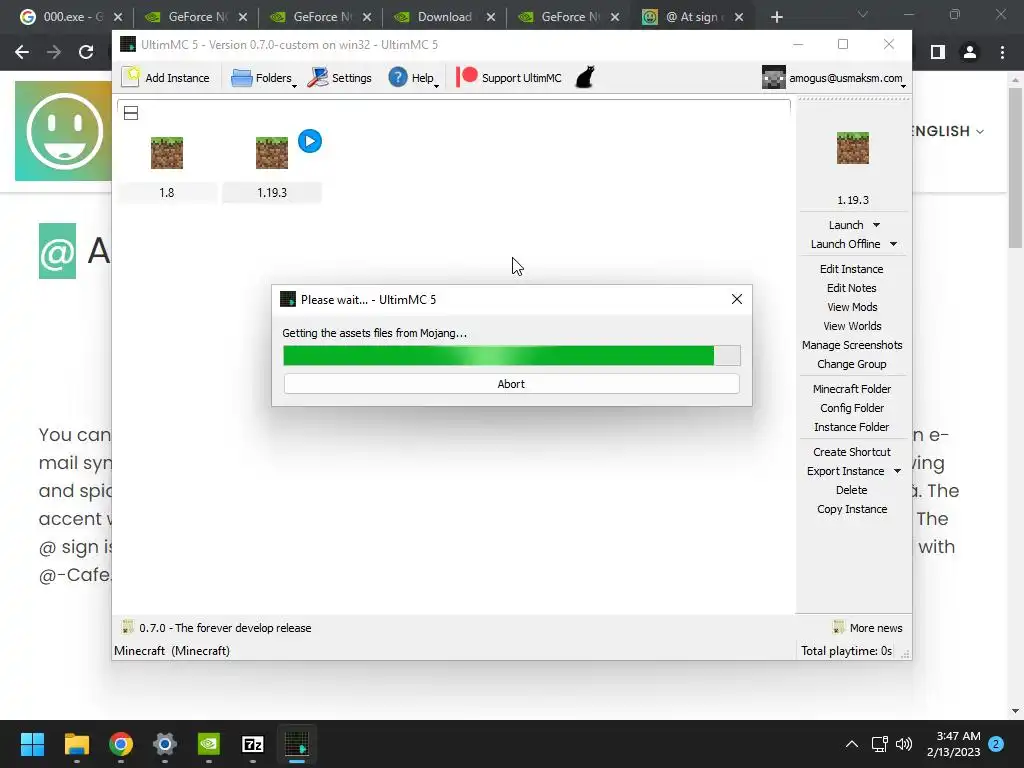Open Manage Screenshots
The image size is (1024, 768).
pos(852,345)
